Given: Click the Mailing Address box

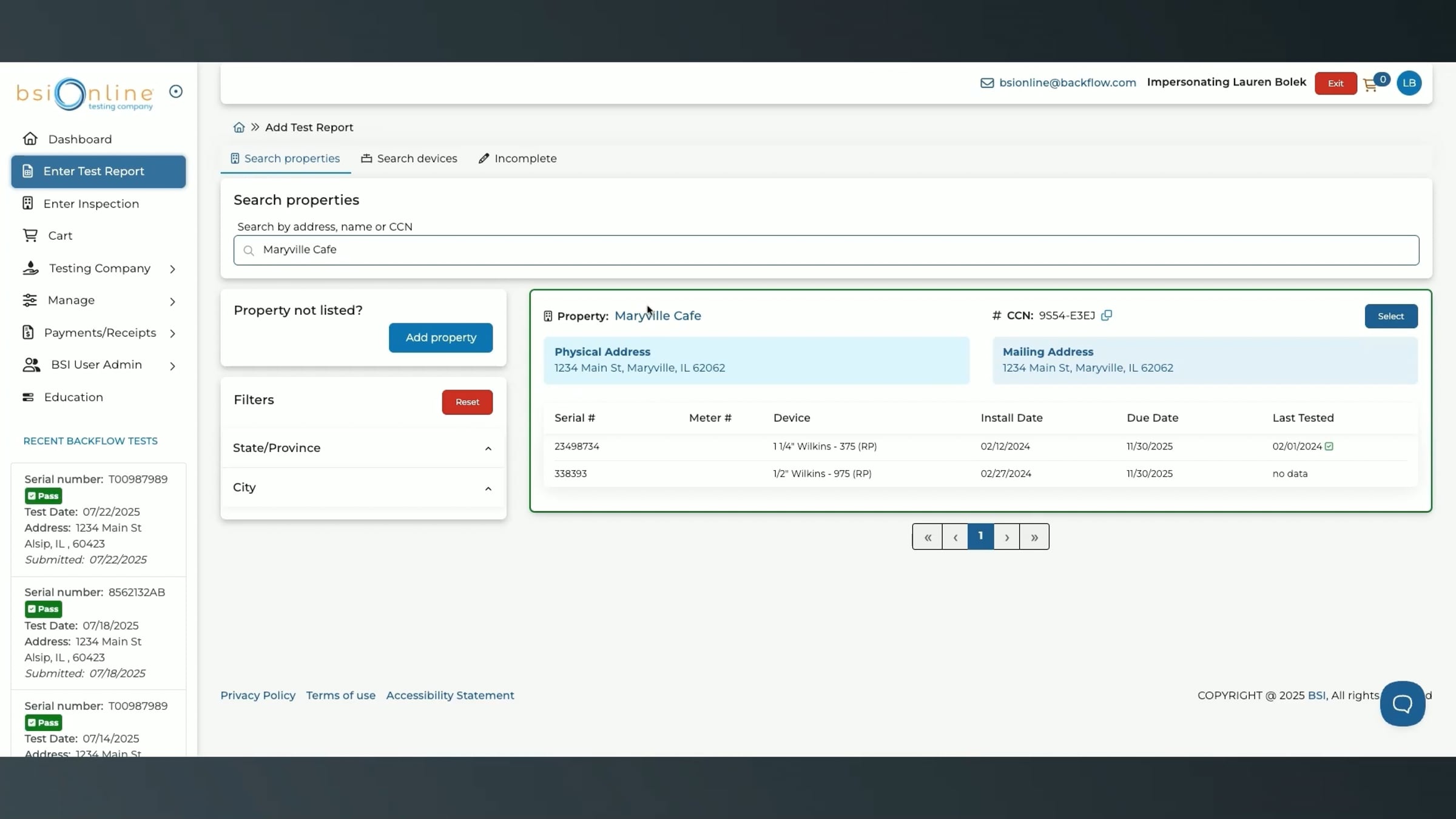Looking at the screenshot, I should pyautogui.click(x=1205, y=360).
